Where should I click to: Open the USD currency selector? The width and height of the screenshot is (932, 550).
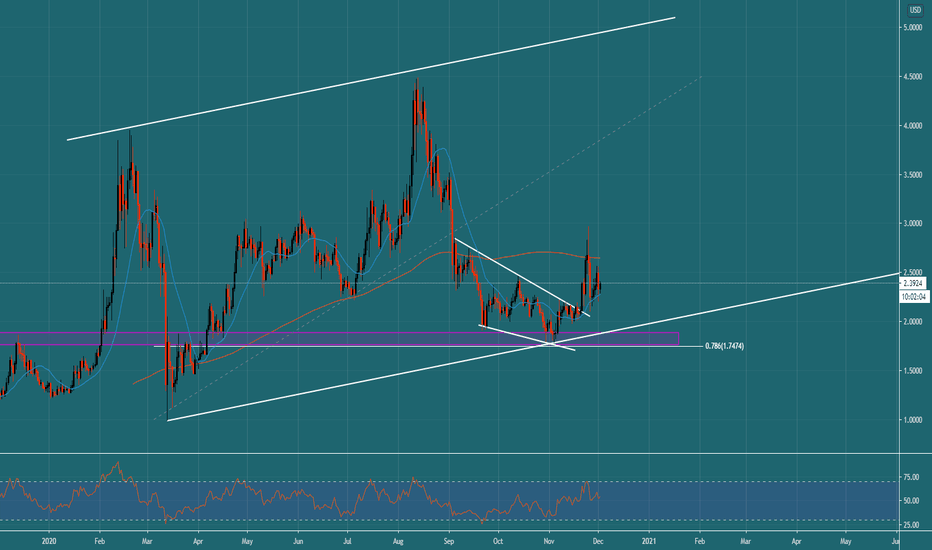click(x=915, y=10)
